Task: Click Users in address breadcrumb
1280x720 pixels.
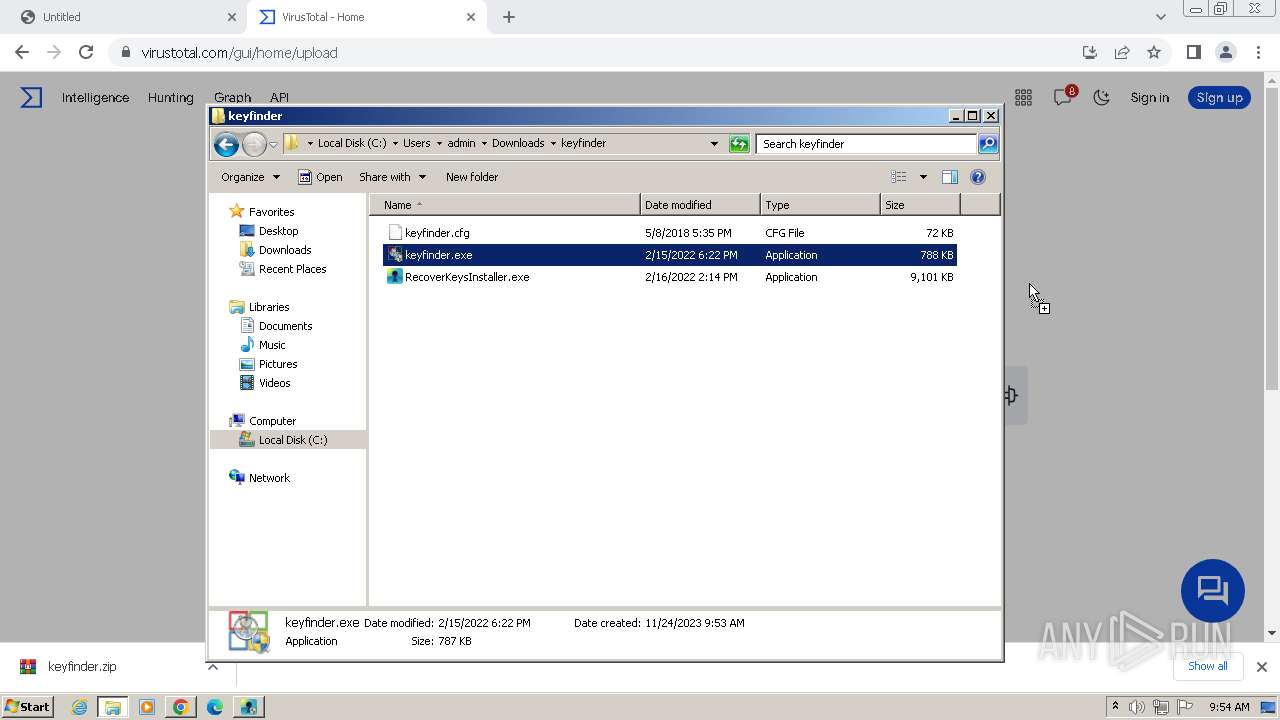Action: (x=417, y=144)
